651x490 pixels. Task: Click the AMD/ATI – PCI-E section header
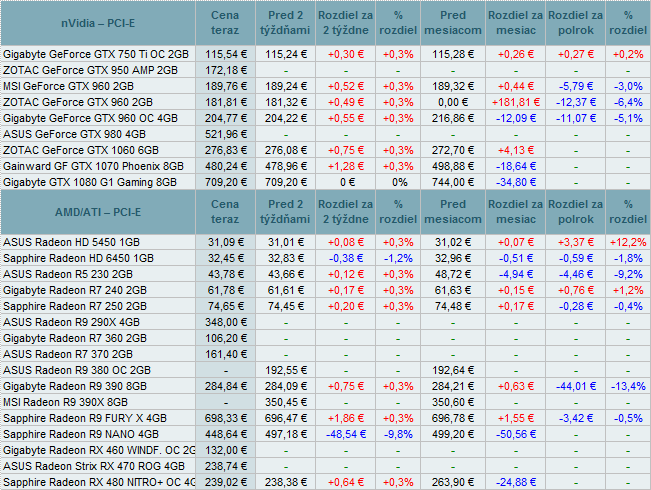point(98,212)
